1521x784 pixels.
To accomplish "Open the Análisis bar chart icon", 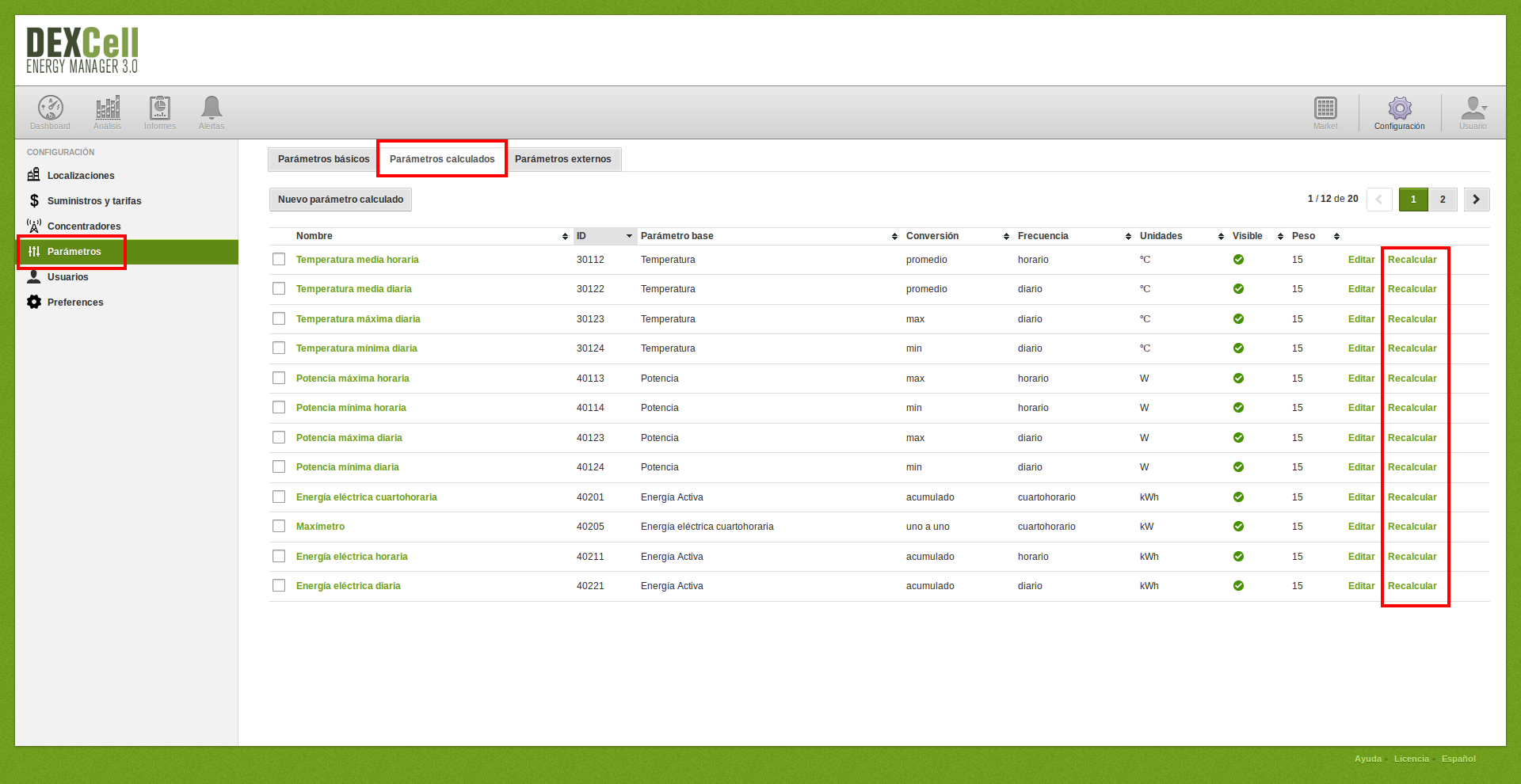I will pos(108,108).
